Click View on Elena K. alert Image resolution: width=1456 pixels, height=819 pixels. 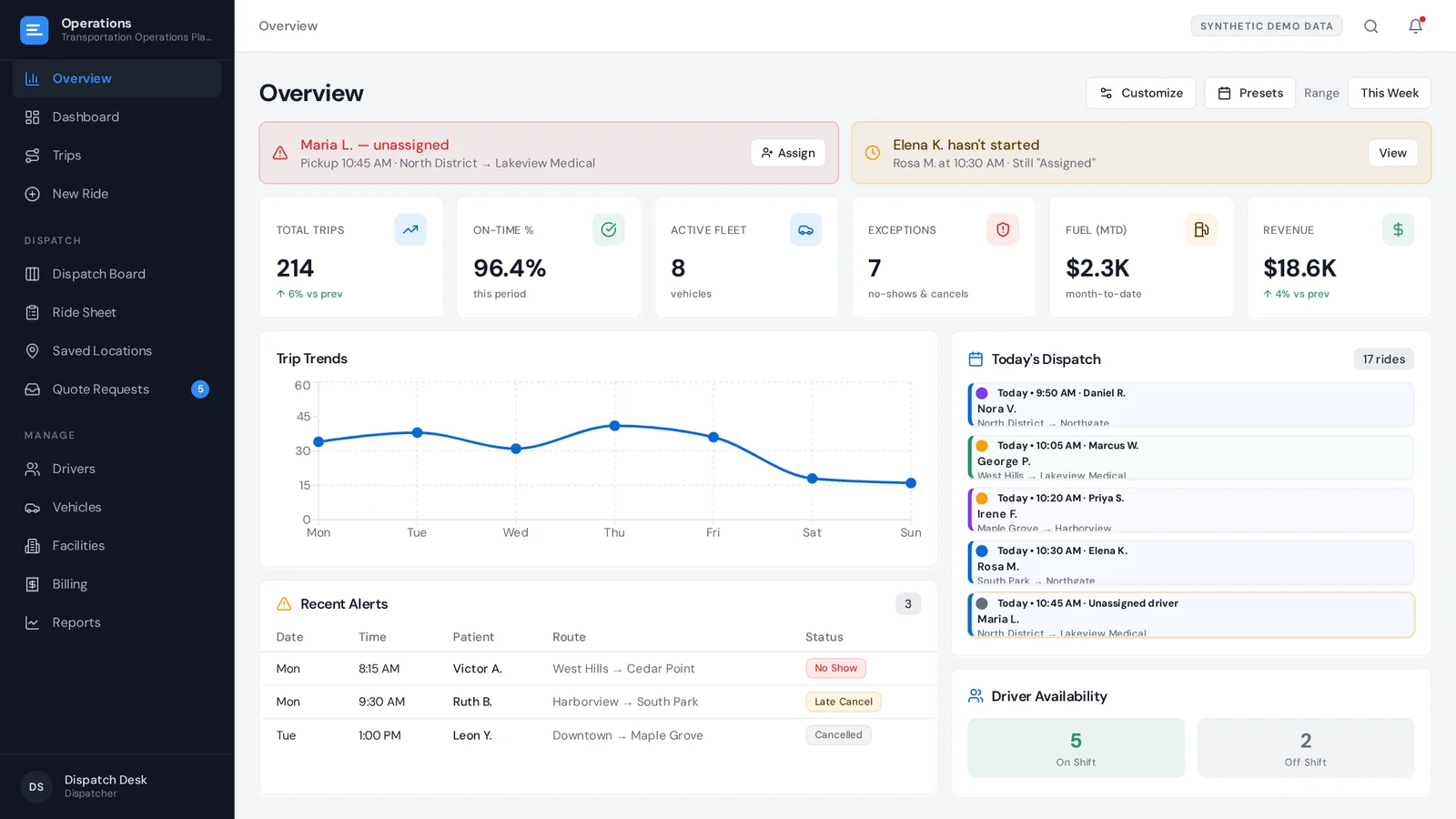tap(1392, 153)
